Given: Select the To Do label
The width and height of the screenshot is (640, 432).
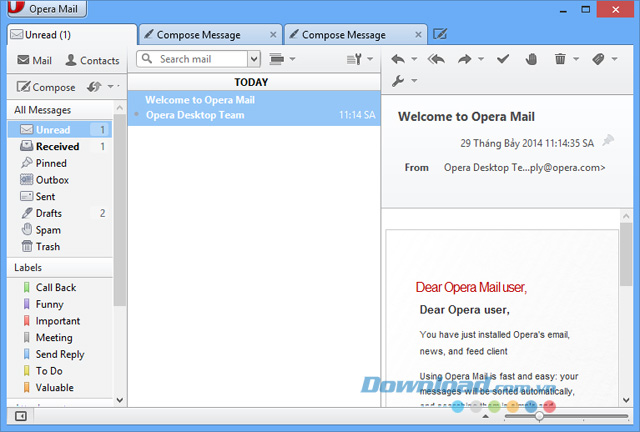Looking at the screenshot, I should 60,371.
